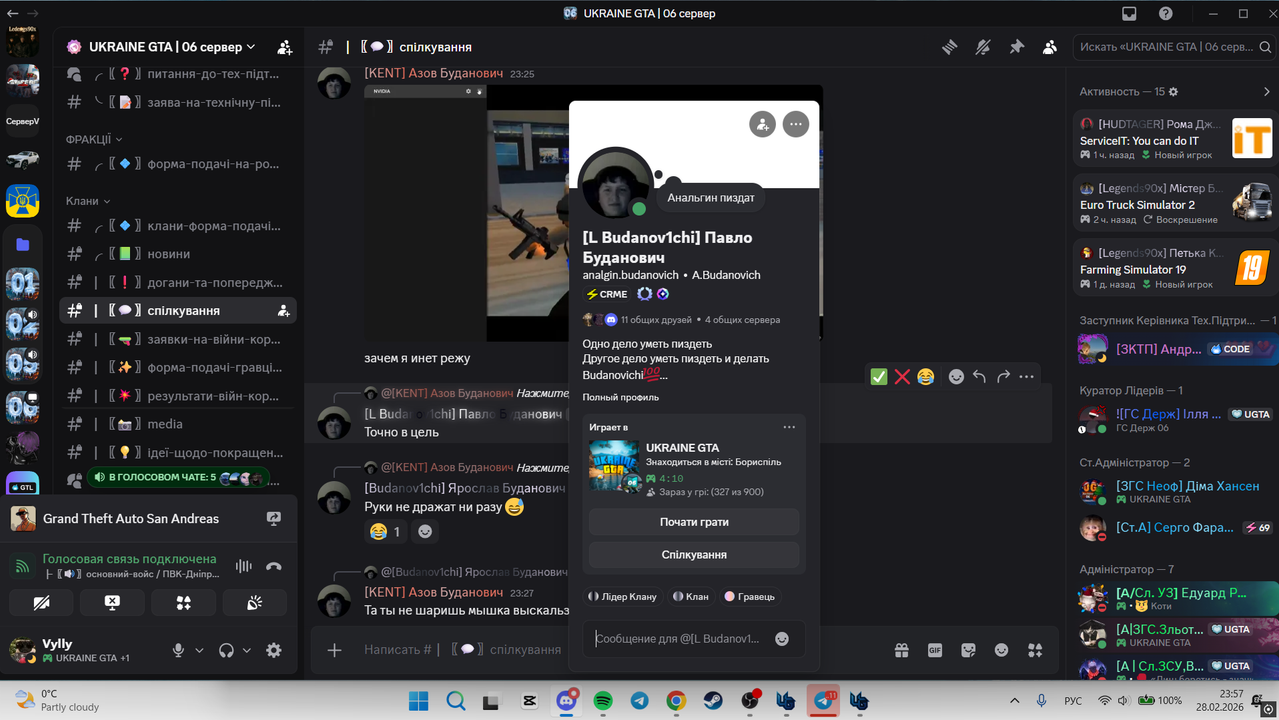
Task: Click the Гравець role tag
Action: coord(750,596)
